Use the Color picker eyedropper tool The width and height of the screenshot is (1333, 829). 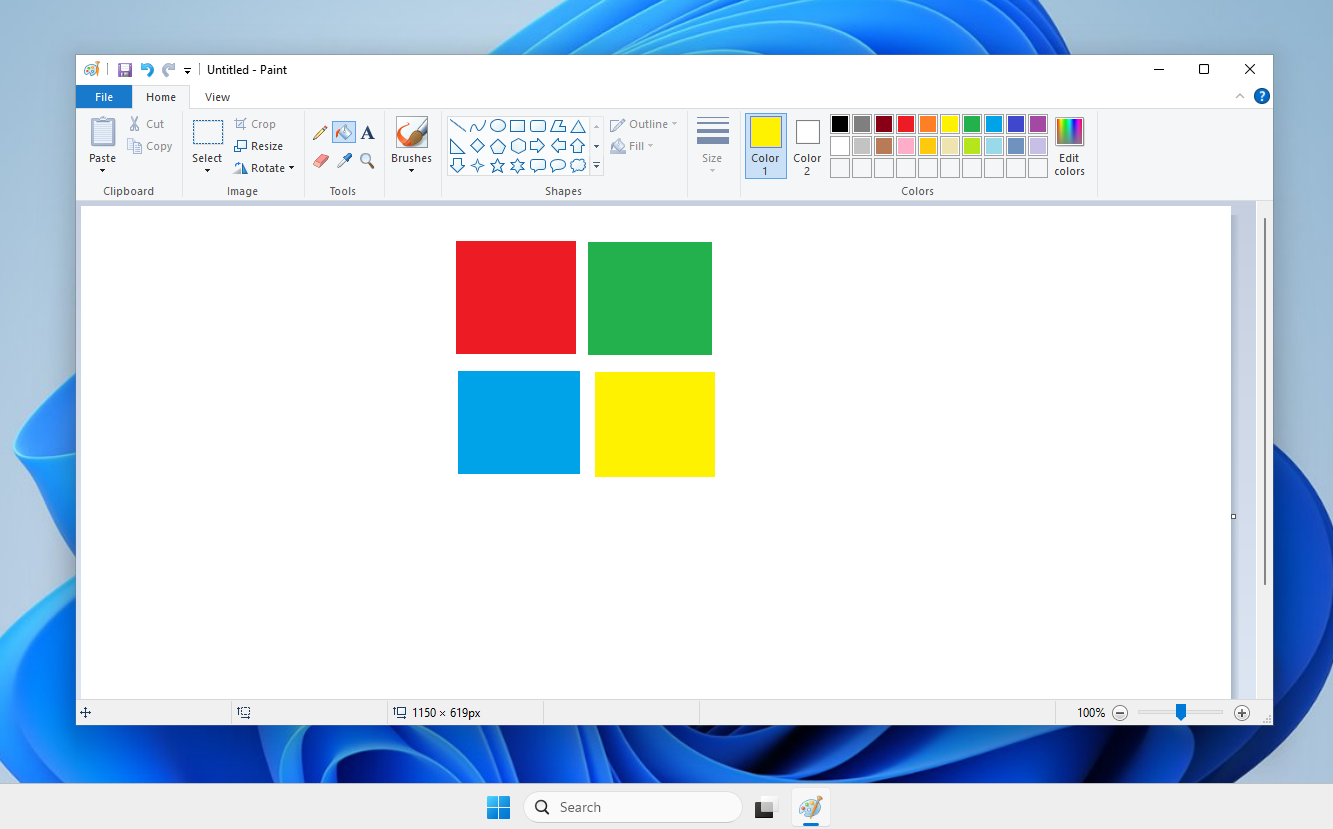tap(344, 159)
